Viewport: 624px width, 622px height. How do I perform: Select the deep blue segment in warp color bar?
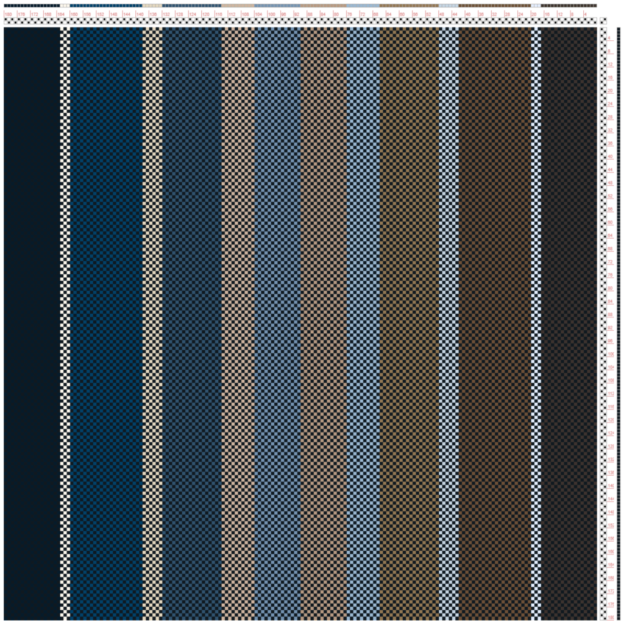(106, 5)
